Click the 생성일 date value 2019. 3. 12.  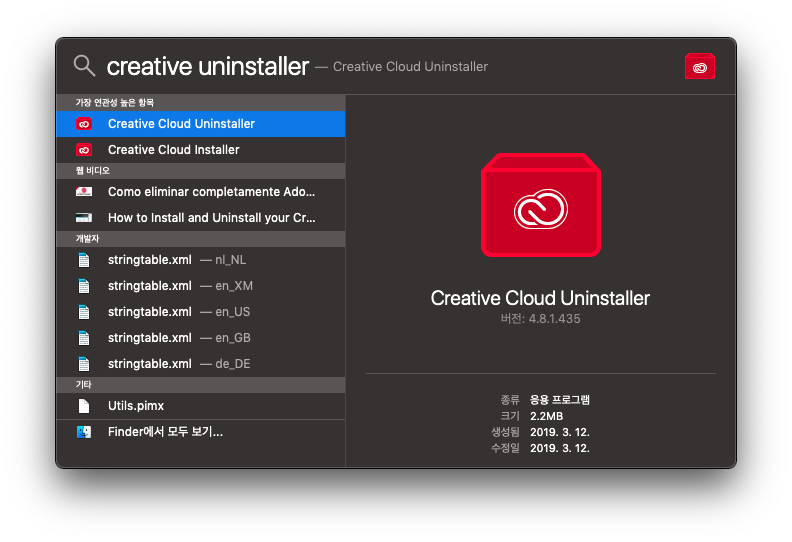coord(560,432)
